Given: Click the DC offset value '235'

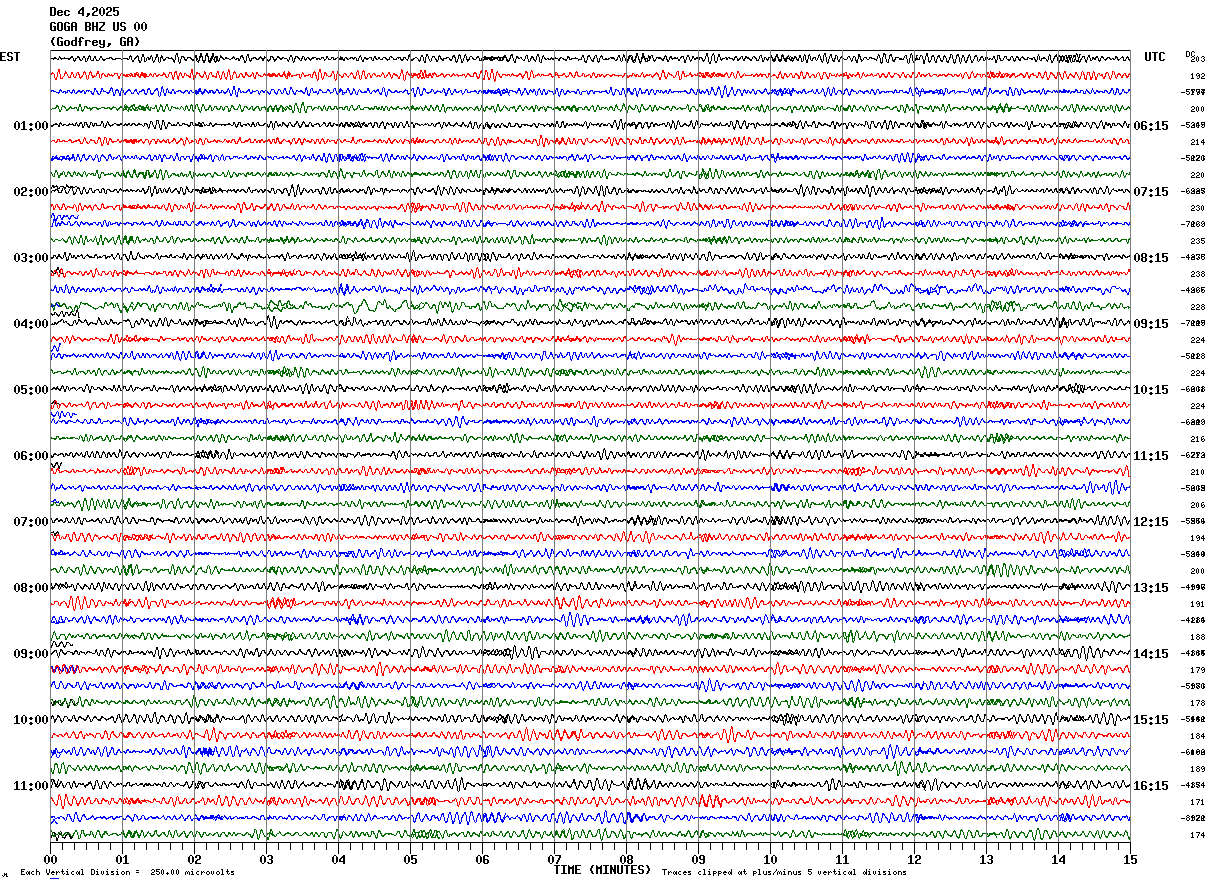Looking at the screenshot, I should tap(1197, 241).
